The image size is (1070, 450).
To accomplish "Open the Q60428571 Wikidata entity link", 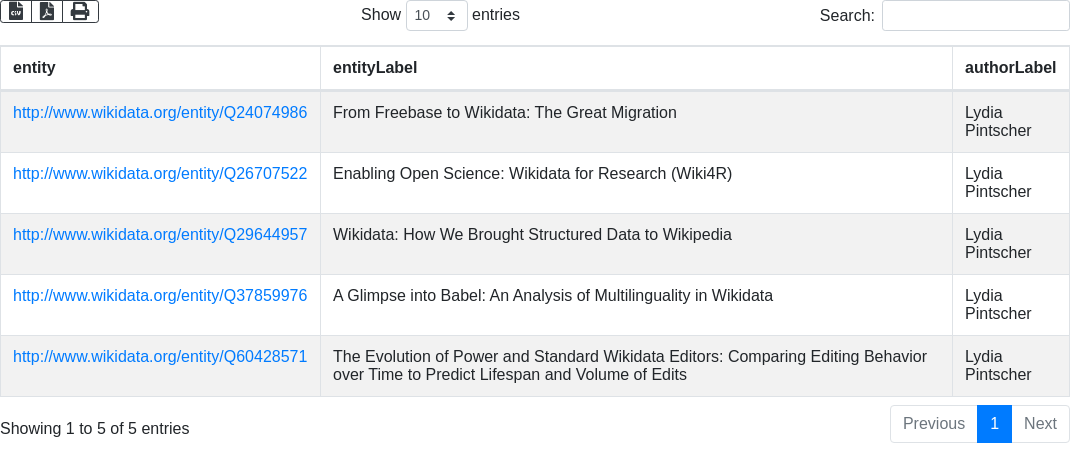I will point(160,357).
